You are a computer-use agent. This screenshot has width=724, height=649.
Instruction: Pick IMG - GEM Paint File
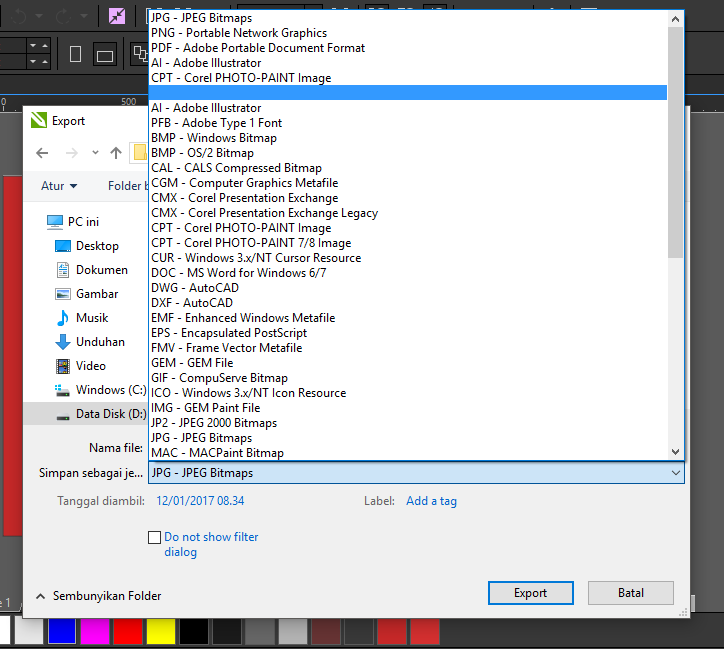point(408,408)
